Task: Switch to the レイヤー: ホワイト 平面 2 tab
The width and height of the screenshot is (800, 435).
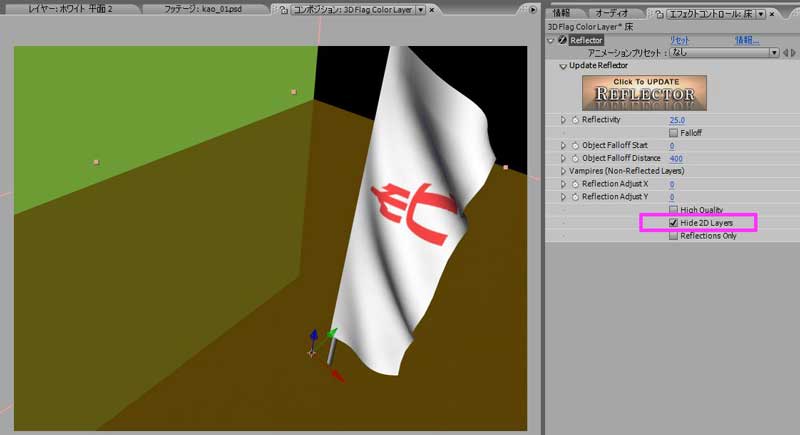Action: point(70,9)
